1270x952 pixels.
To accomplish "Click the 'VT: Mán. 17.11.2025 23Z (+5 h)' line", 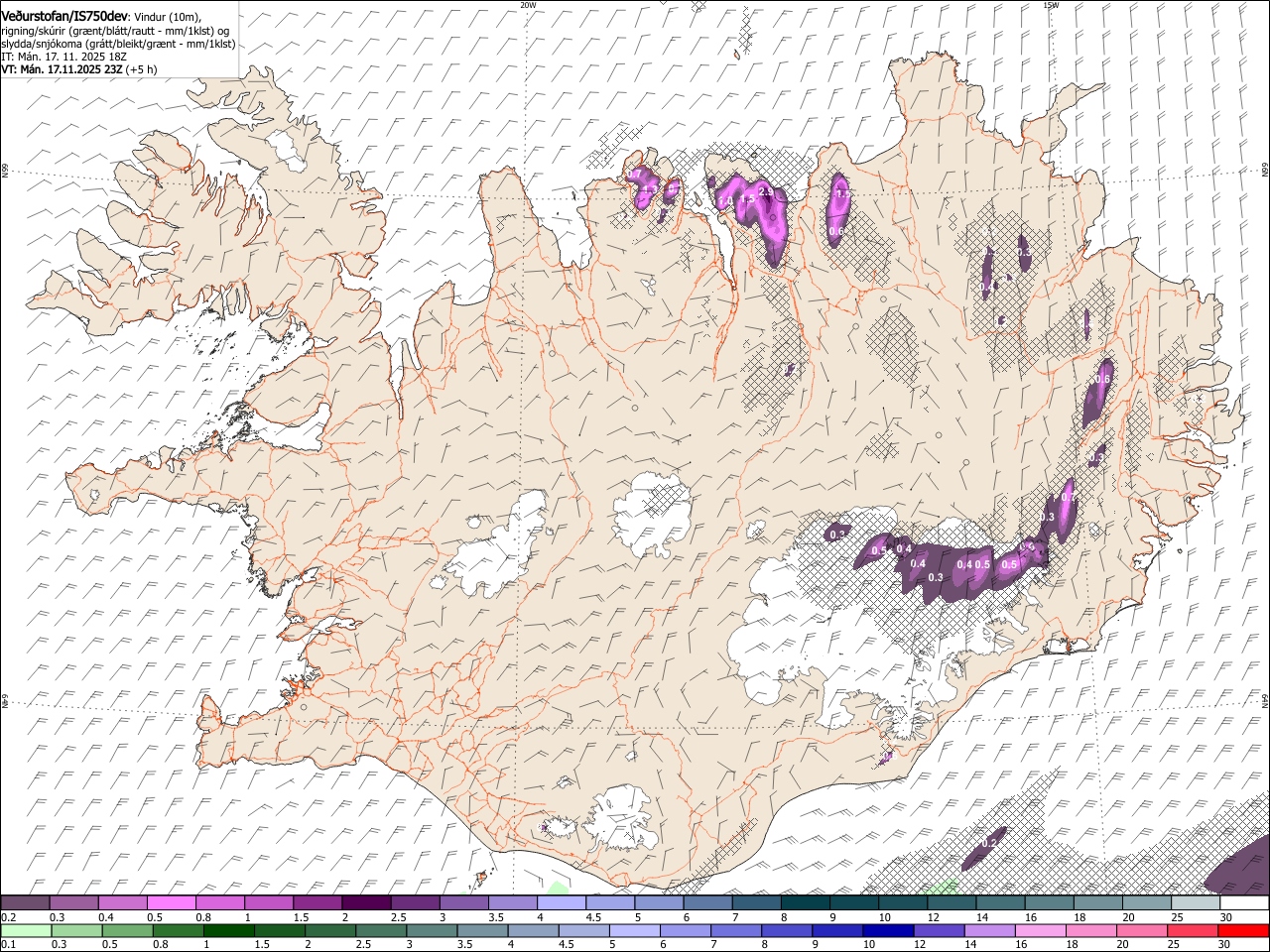I will (x=79, y=69).
